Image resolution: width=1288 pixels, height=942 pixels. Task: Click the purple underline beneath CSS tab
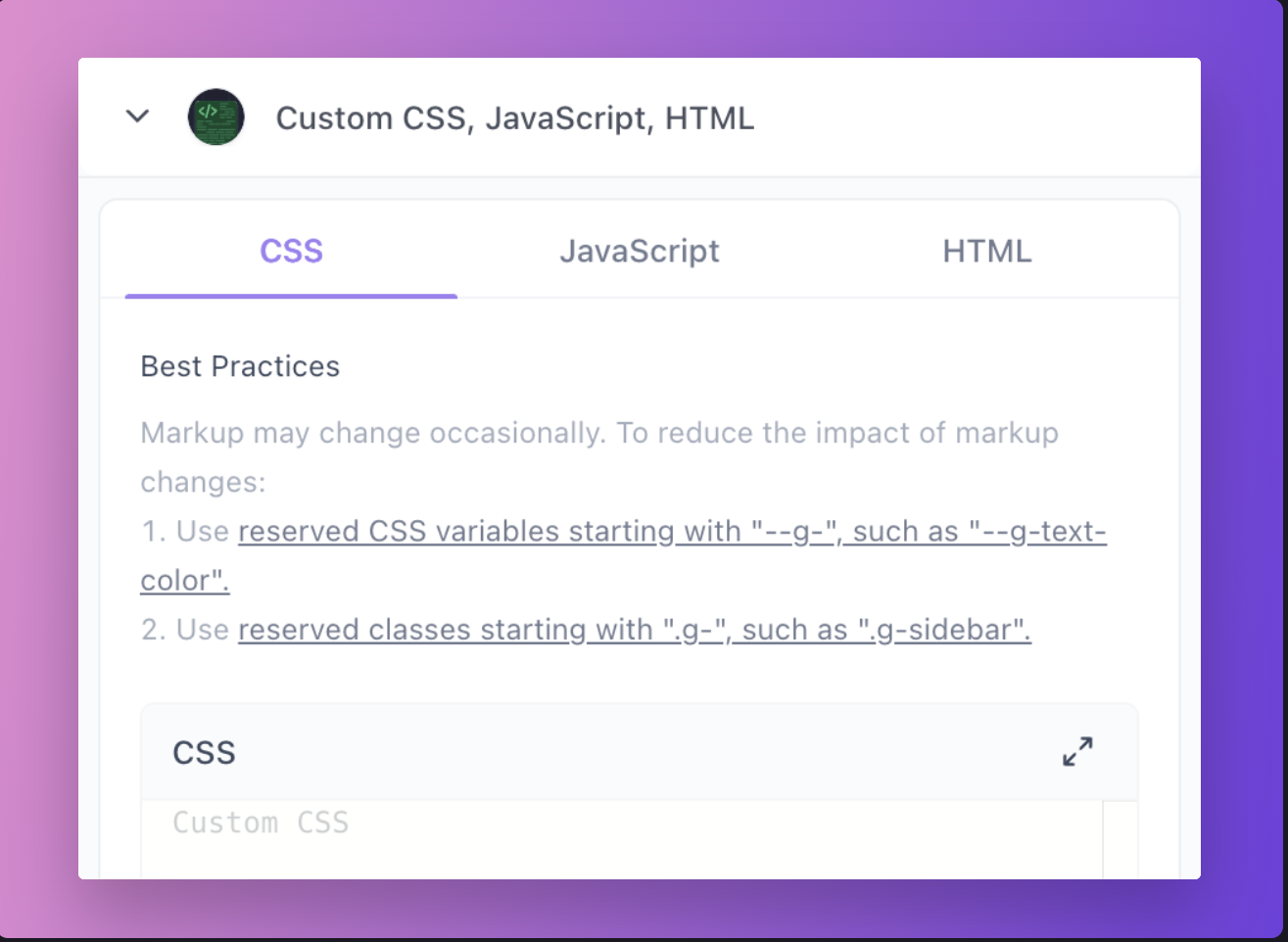[x=291, y=295]
